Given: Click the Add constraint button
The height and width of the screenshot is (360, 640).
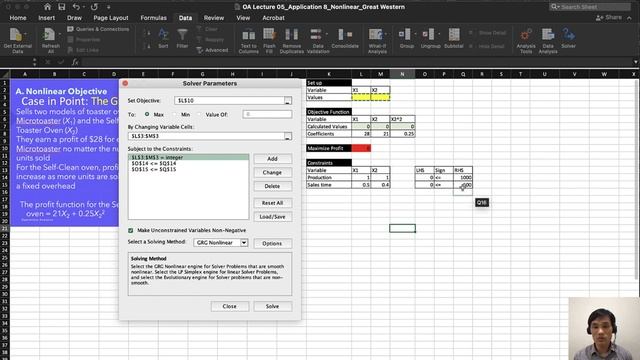Looking at the screenshot, I should (x=272, y=159).
